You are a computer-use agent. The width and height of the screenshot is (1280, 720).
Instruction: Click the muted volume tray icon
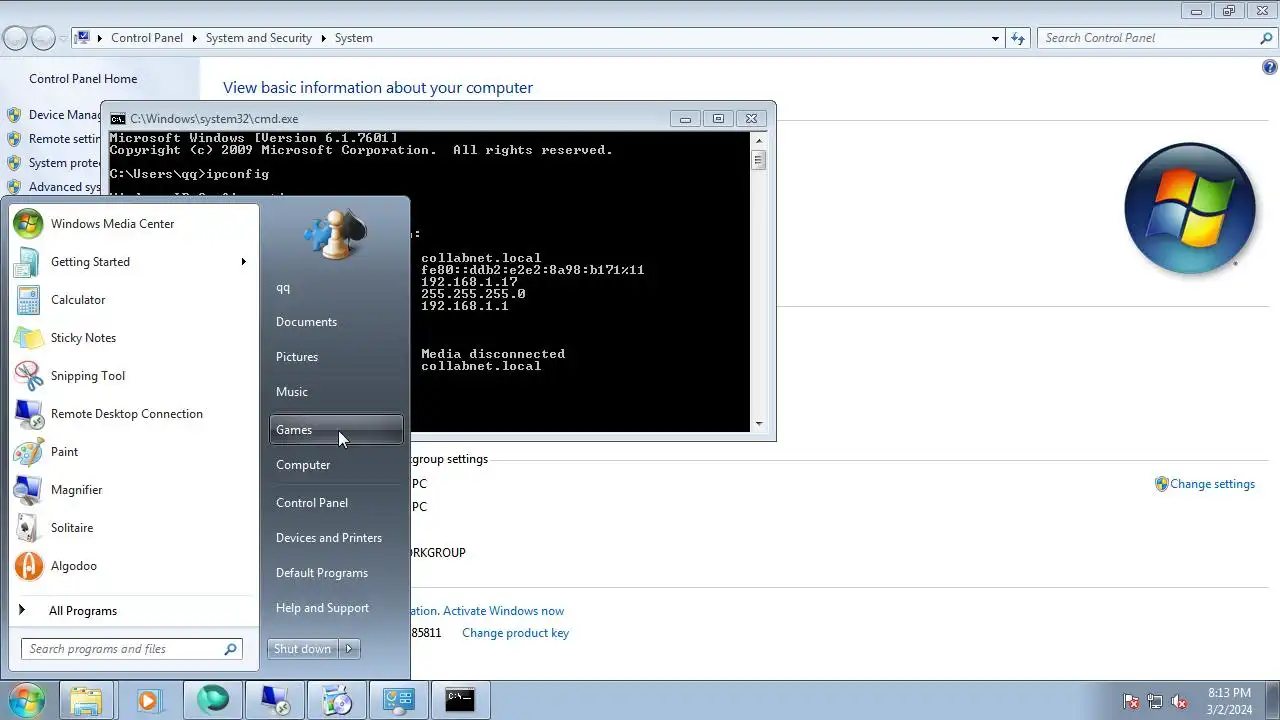pyautogui.click(x=1180, y=702)
